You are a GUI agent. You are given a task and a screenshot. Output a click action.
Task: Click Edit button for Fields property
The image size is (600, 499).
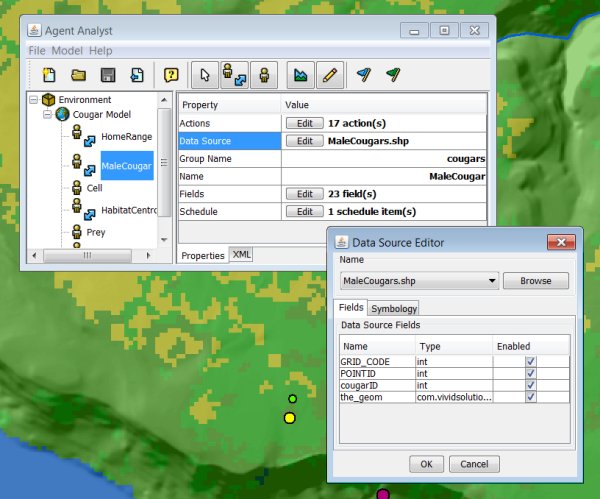pyautogui.click(x=305, y=194)
